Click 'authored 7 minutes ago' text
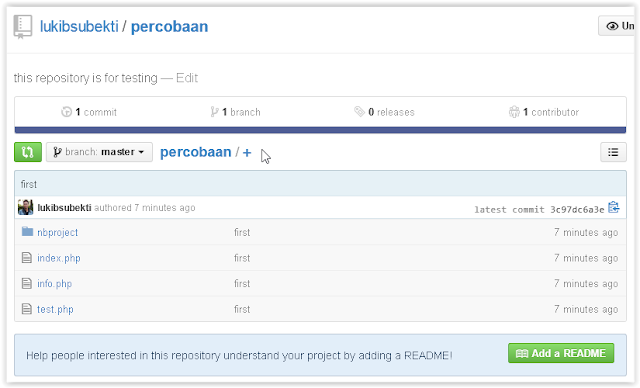 (x=144, y=208)
